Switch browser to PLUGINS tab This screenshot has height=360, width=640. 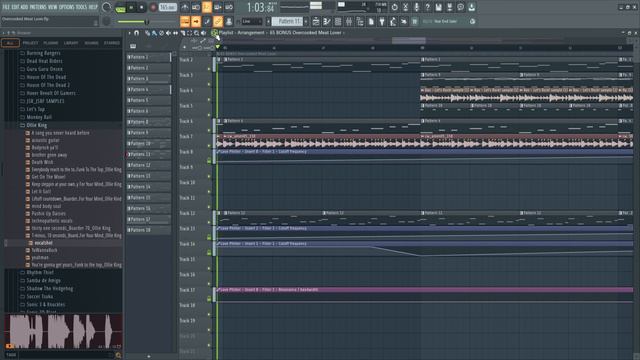pyautogui.click(x=51, y=43)
